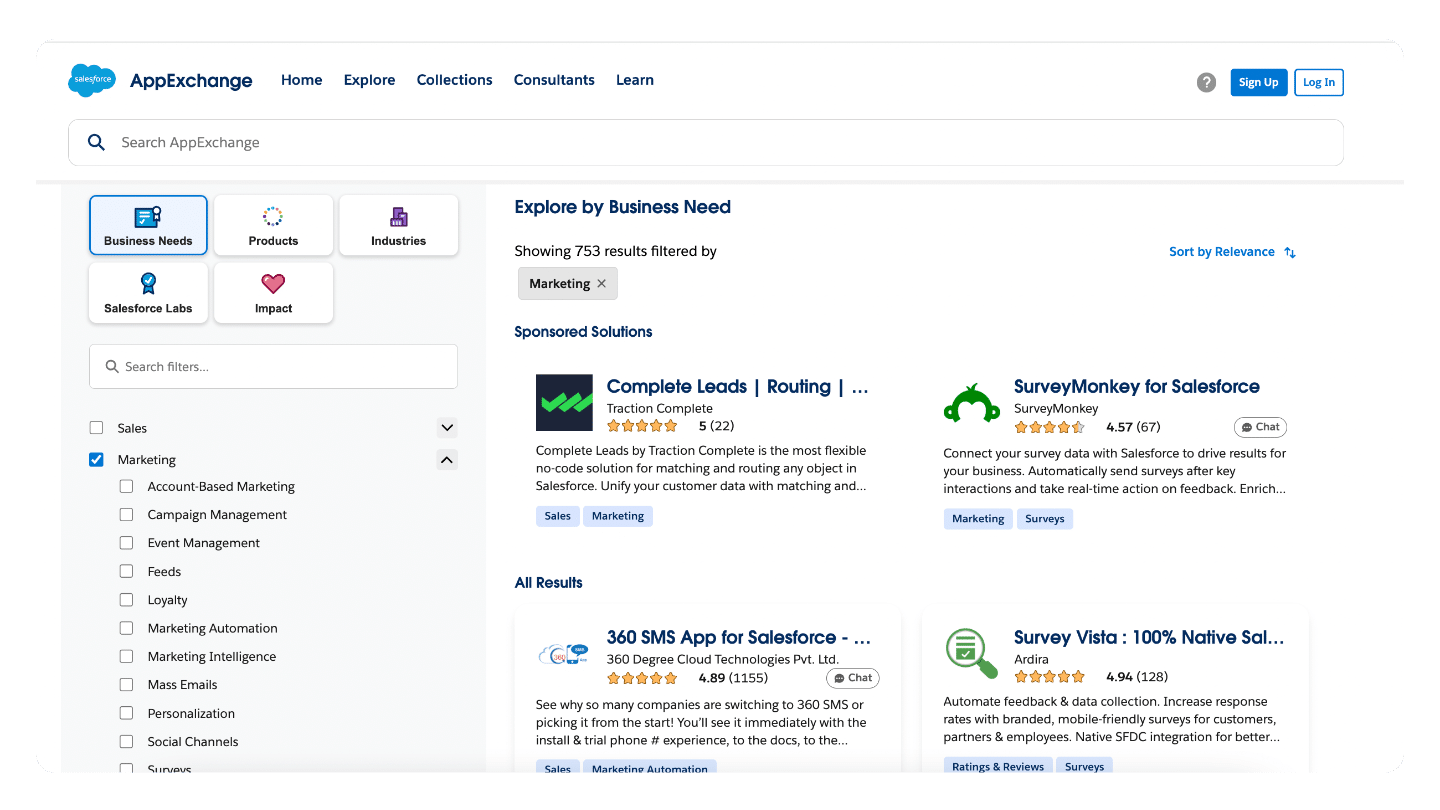Viewport: 1440px width, 810px height.
Task: Check the Sales filter checkbox
Action: [97, 428]
